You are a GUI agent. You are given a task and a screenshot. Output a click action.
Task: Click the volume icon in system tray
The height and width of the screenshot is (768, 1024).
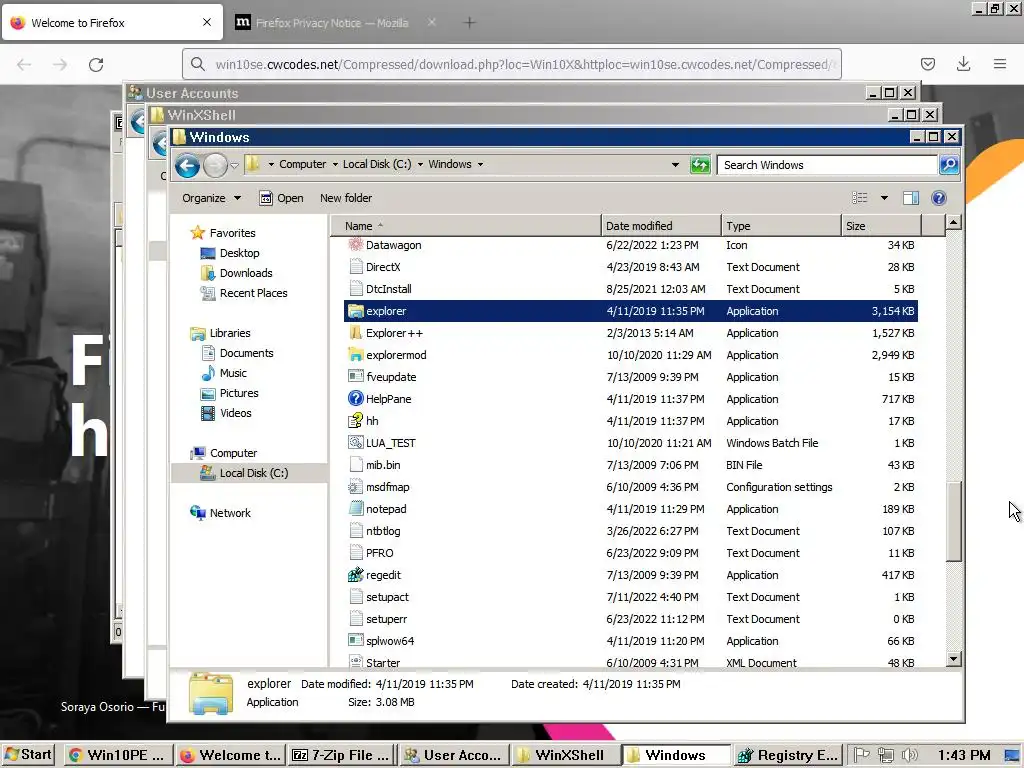coord(909,755)
